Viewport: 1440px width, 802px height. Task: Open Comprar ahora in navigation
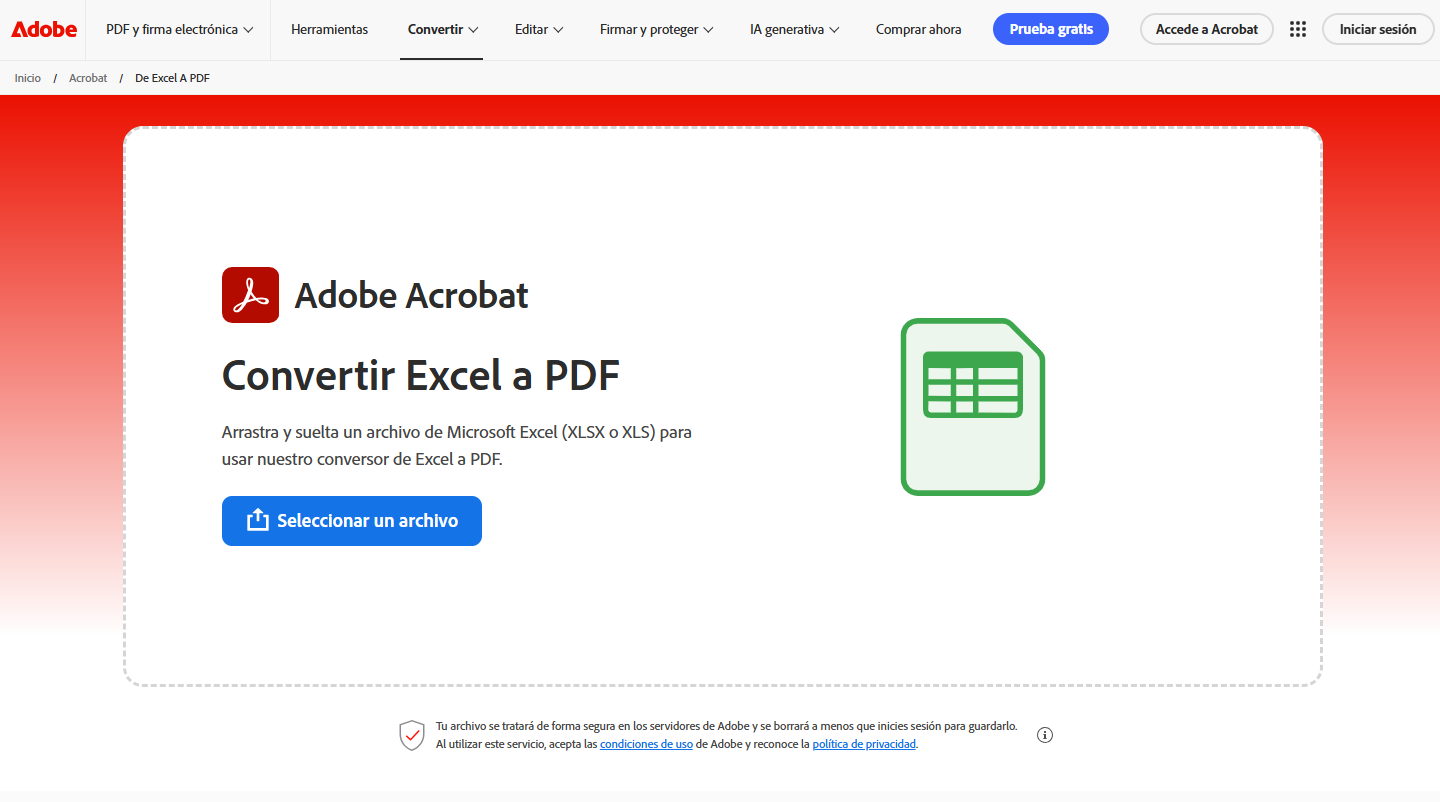tap(918, 29)
